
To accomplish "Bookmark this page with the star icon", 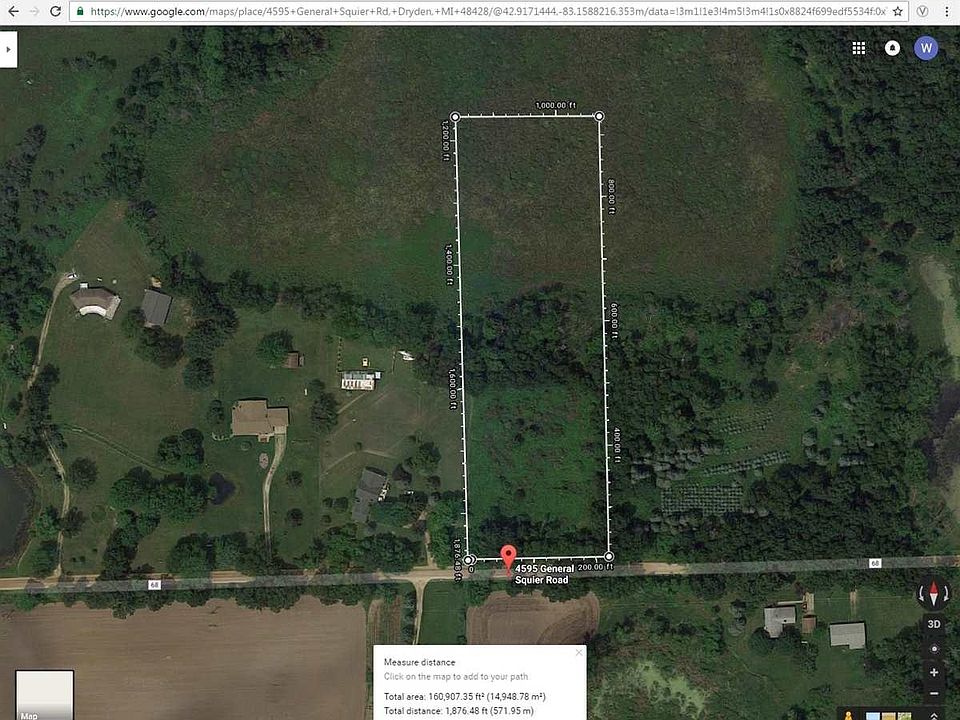I will pyautogui.click(x=898, y=11).
